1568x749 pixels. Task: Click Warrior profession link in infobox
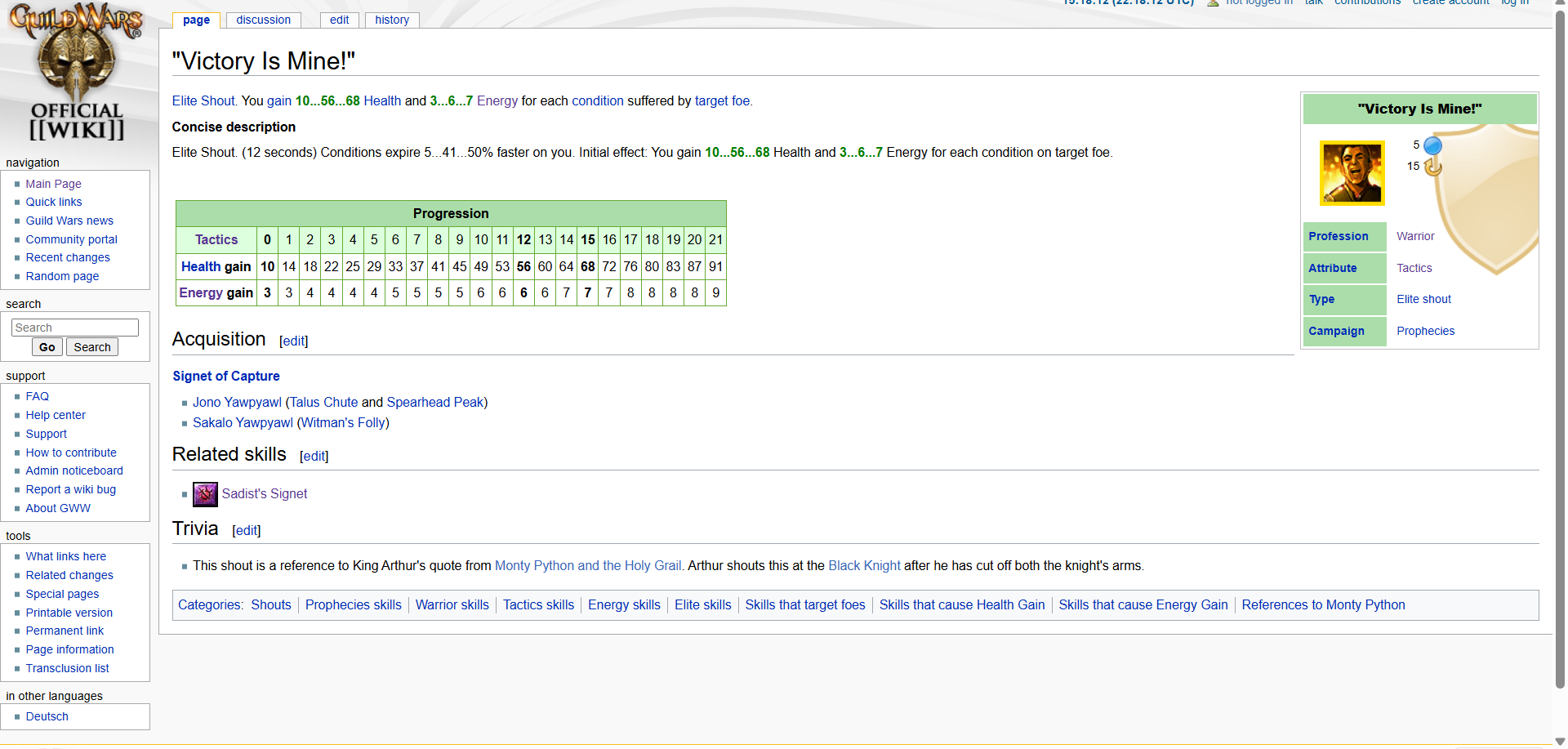pos(1415,237)
